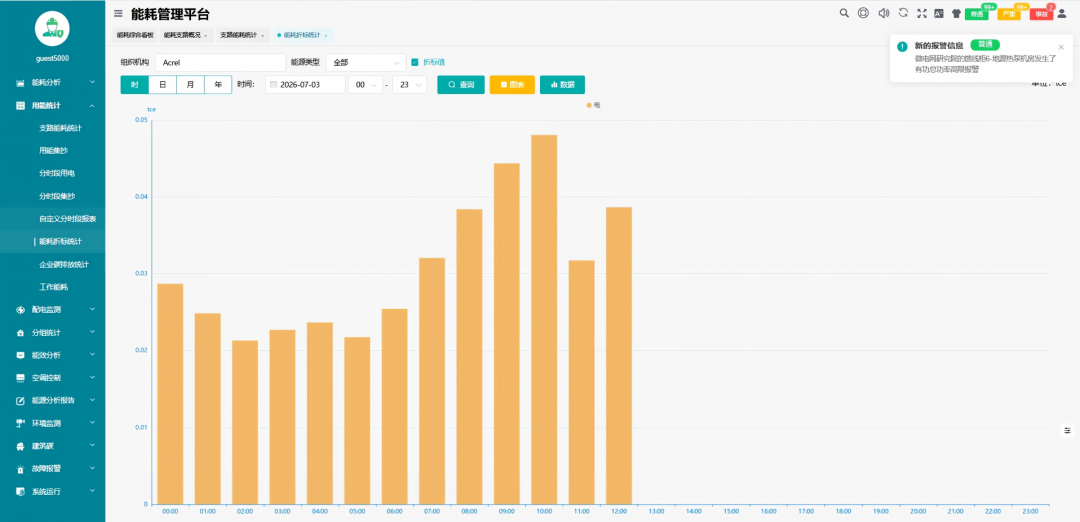The image size is (1080, 522).
Task: Click the 能效分析 sidebar icon
Action: [20, 355]
